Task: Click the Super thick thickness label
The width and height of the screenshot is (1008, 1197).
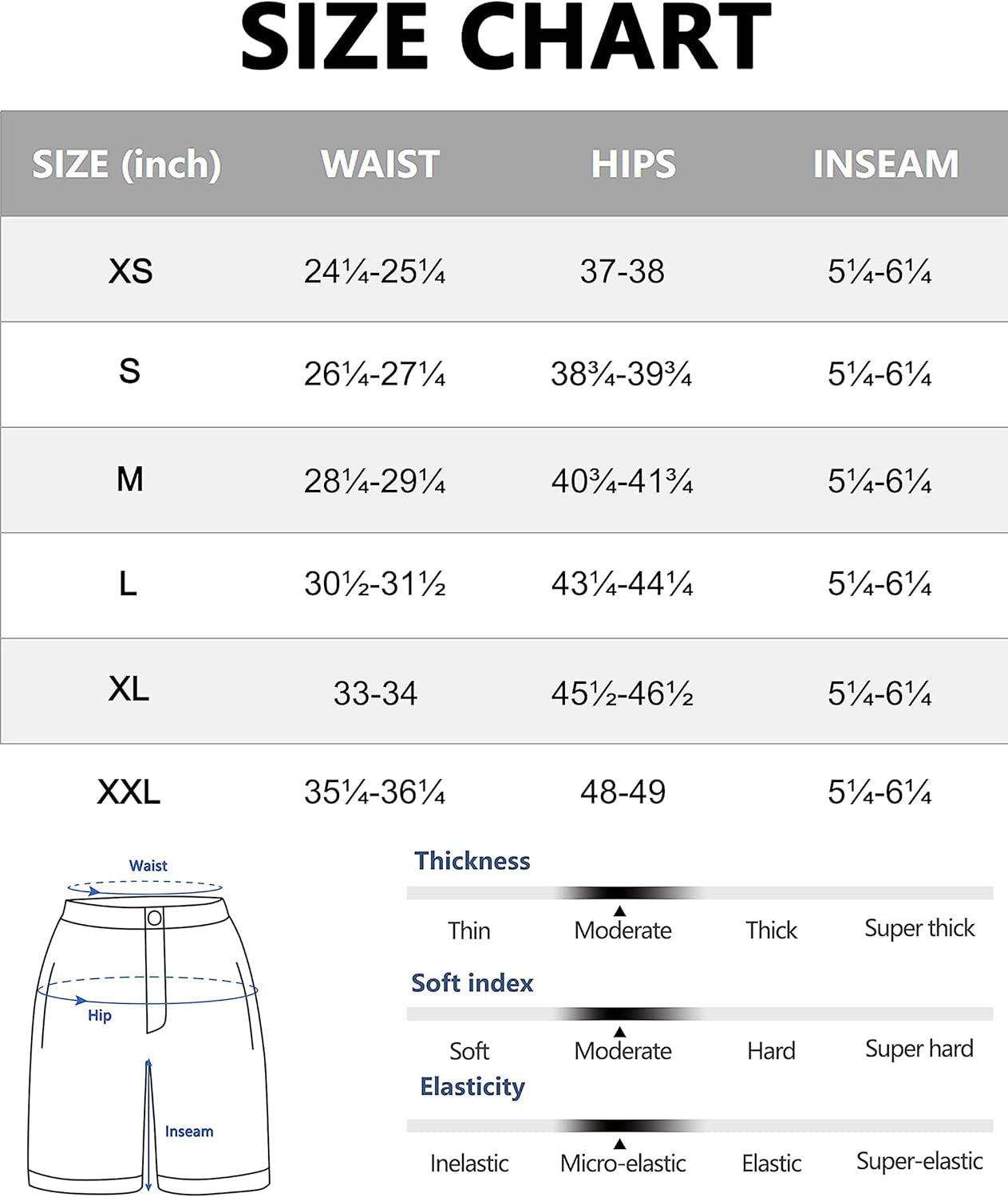Action: (x=919, y=928)
